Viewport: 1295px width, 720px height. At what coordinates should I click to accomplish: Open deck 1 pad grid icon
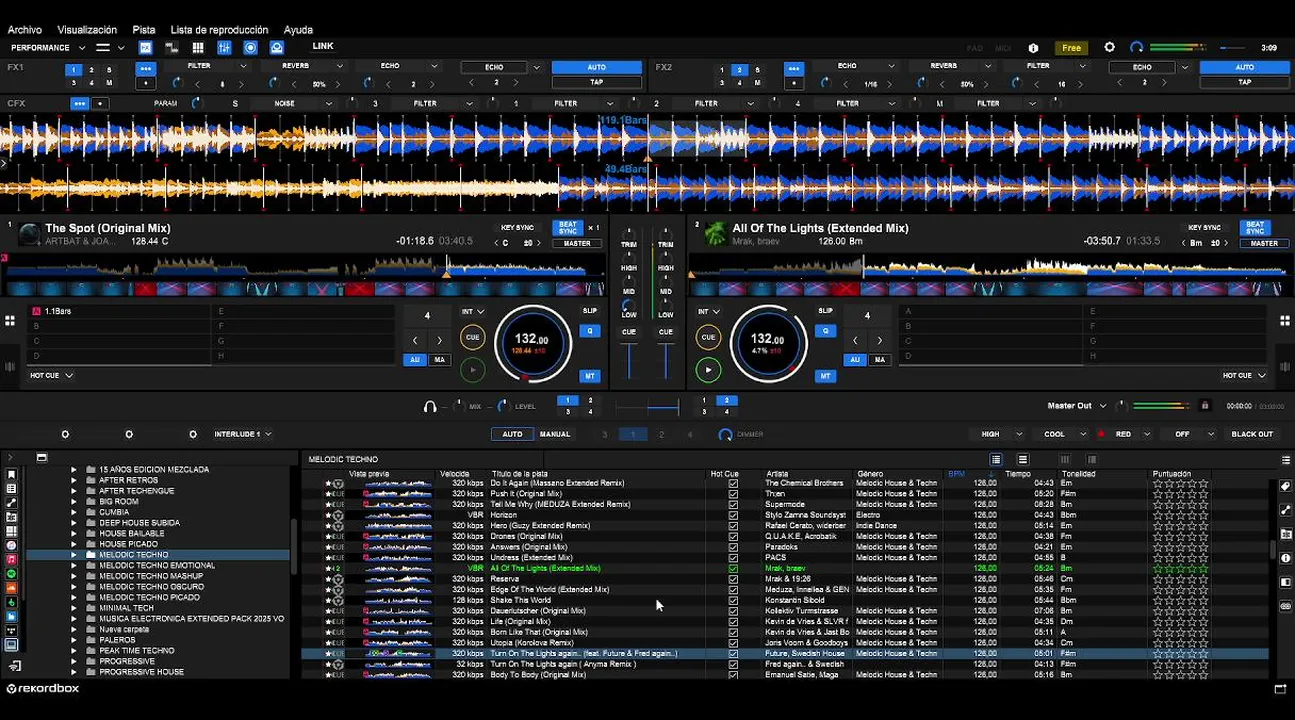point(10,321)
